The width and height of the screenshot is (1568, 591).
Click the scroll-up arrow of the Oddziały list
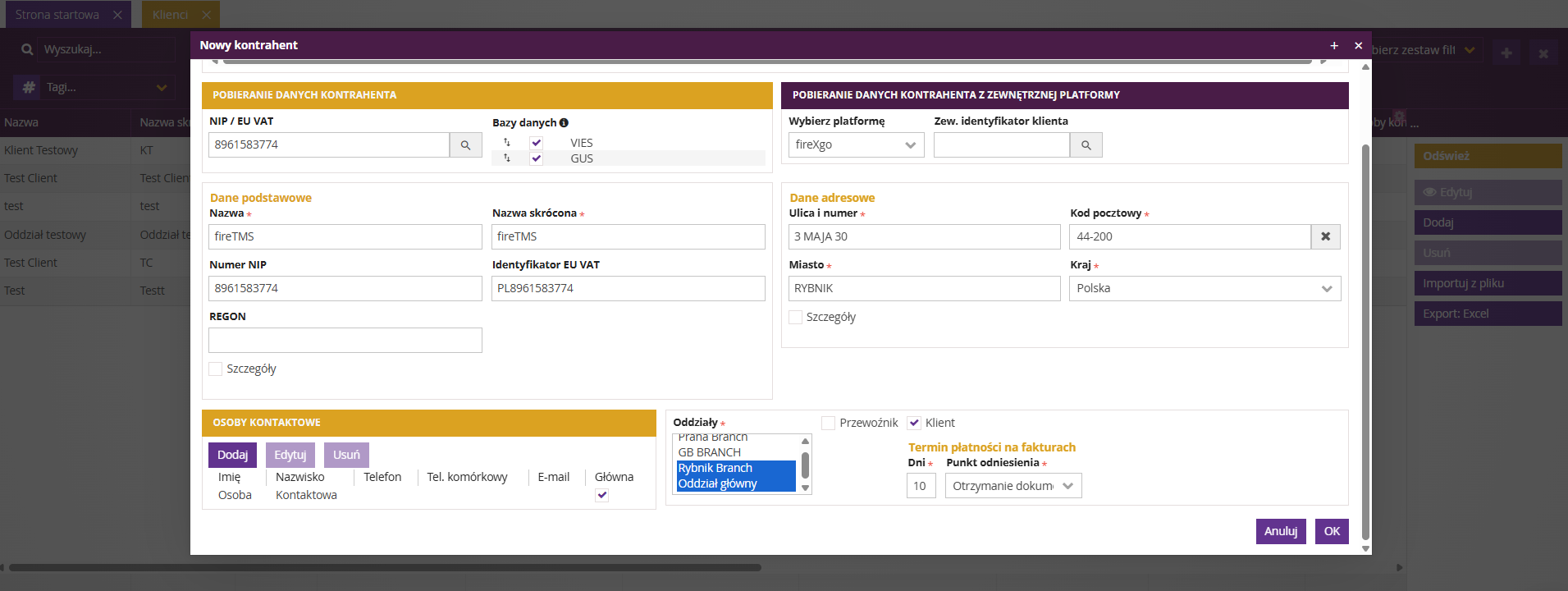pyautogui.click(x=805, y=441)
